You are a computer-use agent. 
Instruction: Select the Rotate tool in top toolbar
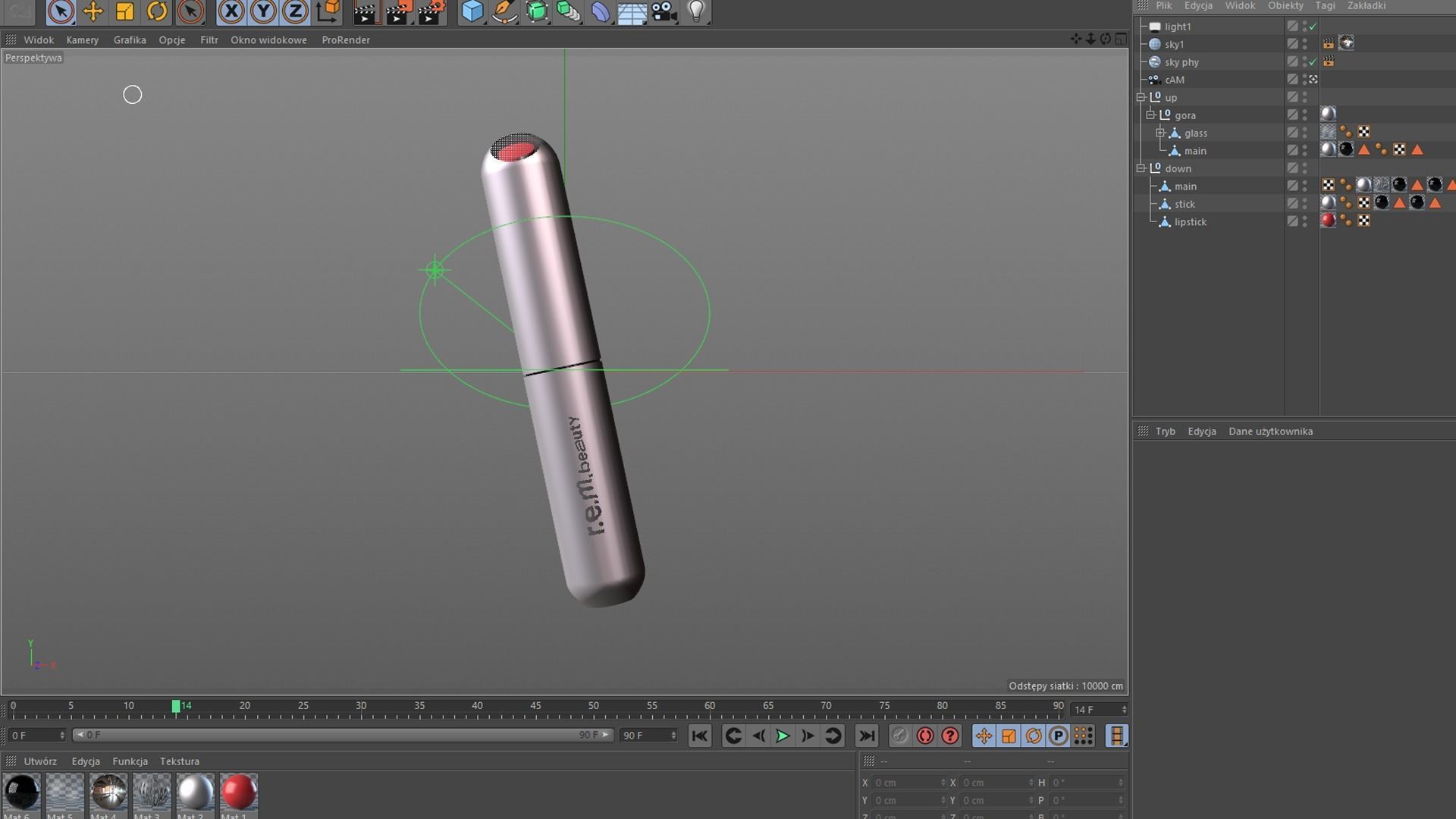pyautogui.click(x=157, y=11)
